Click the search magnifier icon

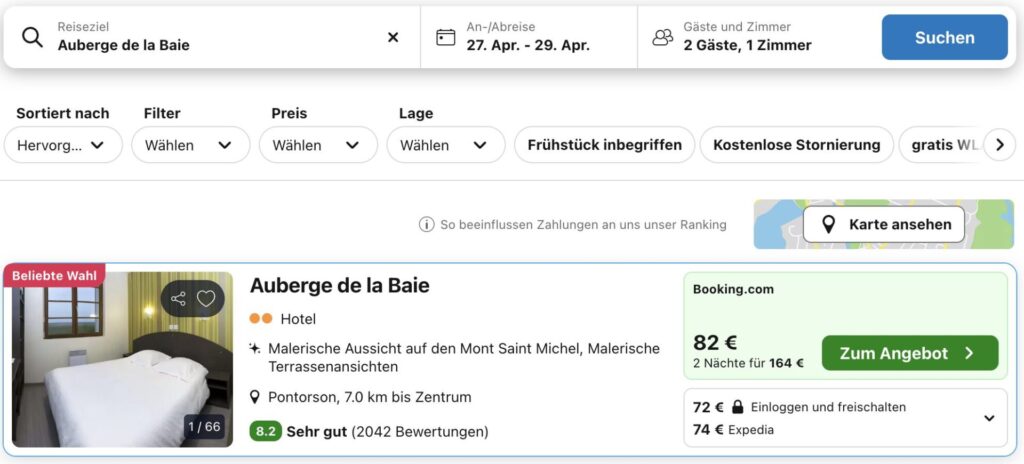tap(32, 38)
